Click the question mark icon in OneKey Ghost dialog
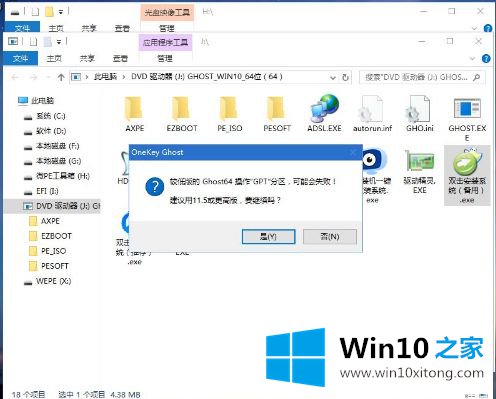 (155, 187)
